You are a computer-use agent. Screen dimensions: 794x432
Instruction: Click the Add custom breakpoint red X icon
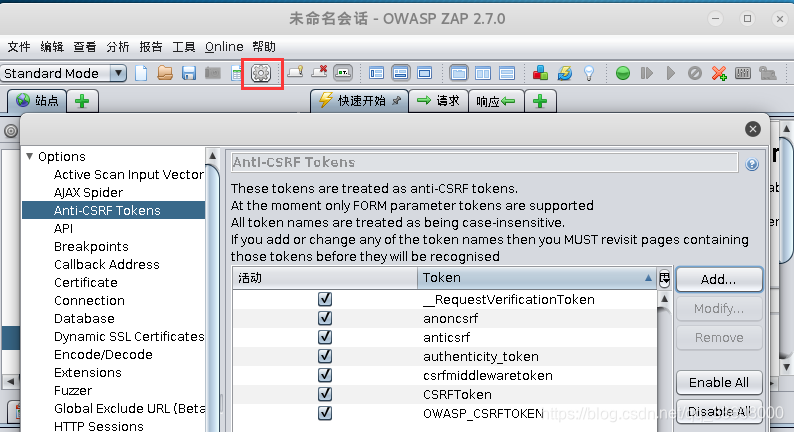(x=719, y=73)
